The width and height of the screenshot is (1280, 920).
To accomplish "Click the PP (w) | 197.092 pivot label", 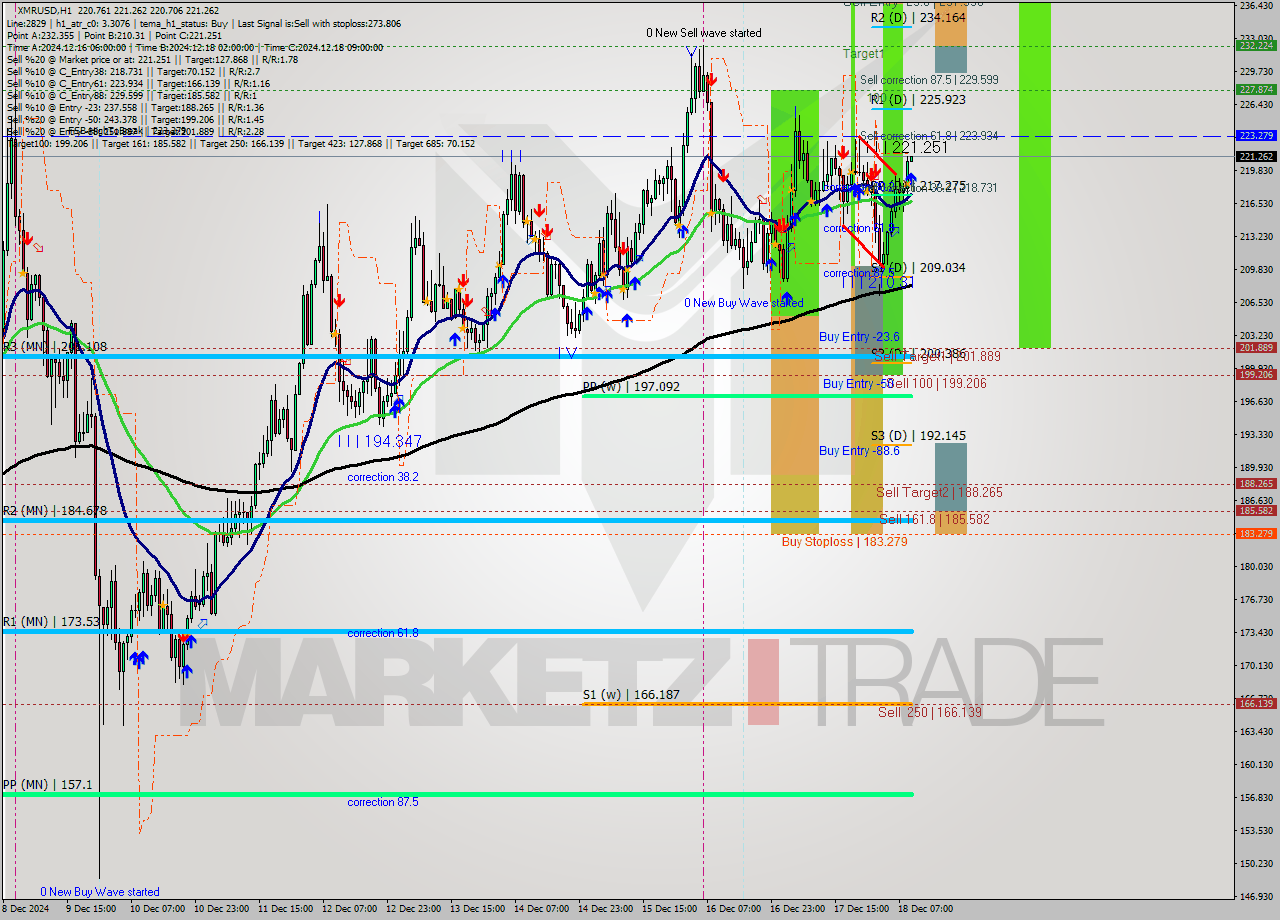I will coord(631,386).
